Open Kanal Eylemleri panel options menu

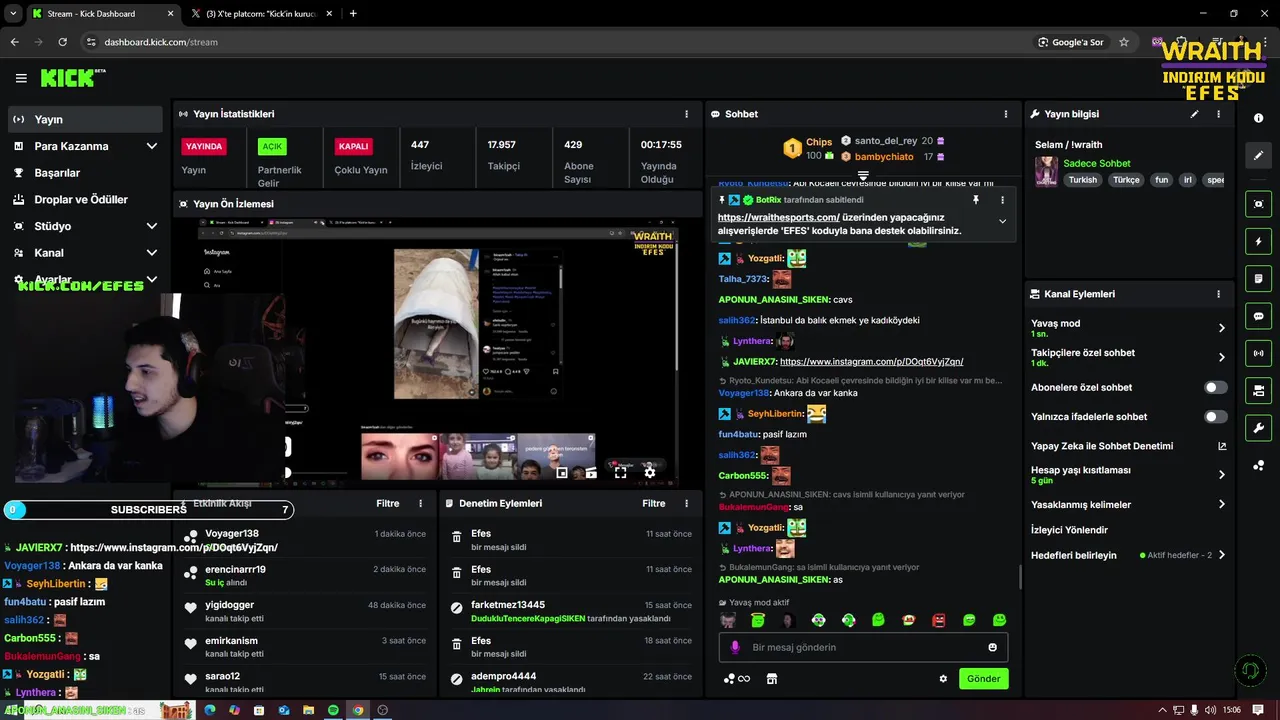click(x=1218, y=294)
